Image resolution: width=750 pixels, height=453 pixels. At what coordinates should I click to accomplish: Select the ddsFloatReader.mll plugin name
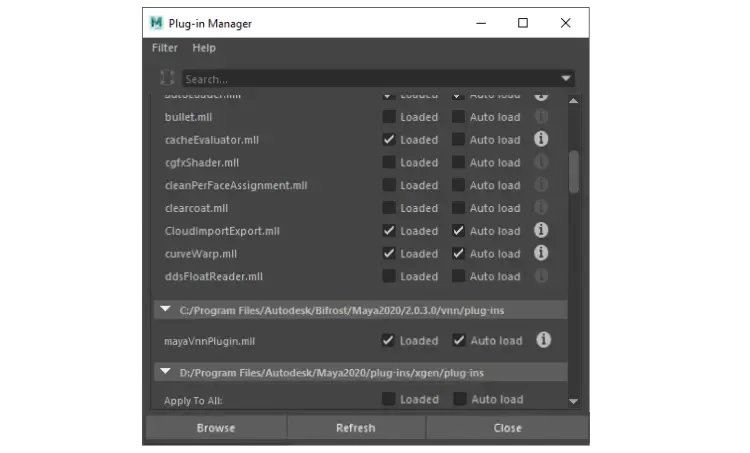tap(214, 276)
